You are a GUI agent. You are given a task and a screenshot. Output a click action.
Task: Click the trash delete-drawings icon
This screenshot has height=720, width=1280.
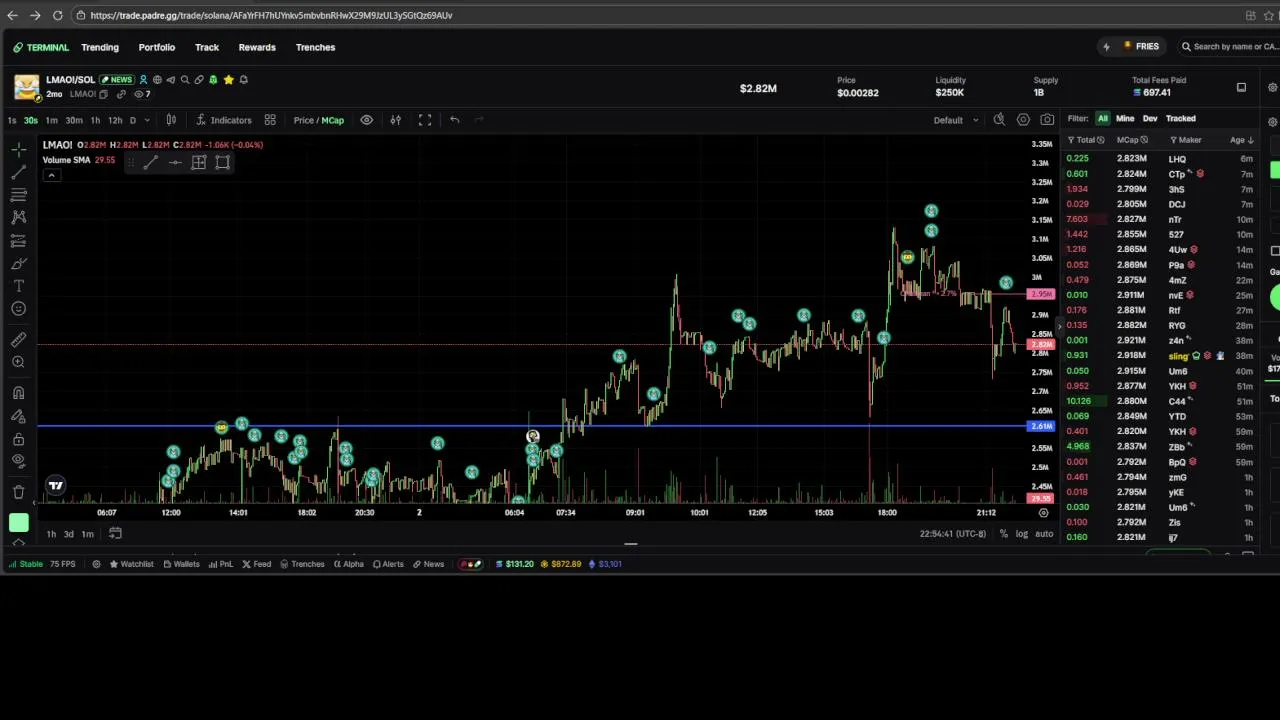click(x=18, y=491)
